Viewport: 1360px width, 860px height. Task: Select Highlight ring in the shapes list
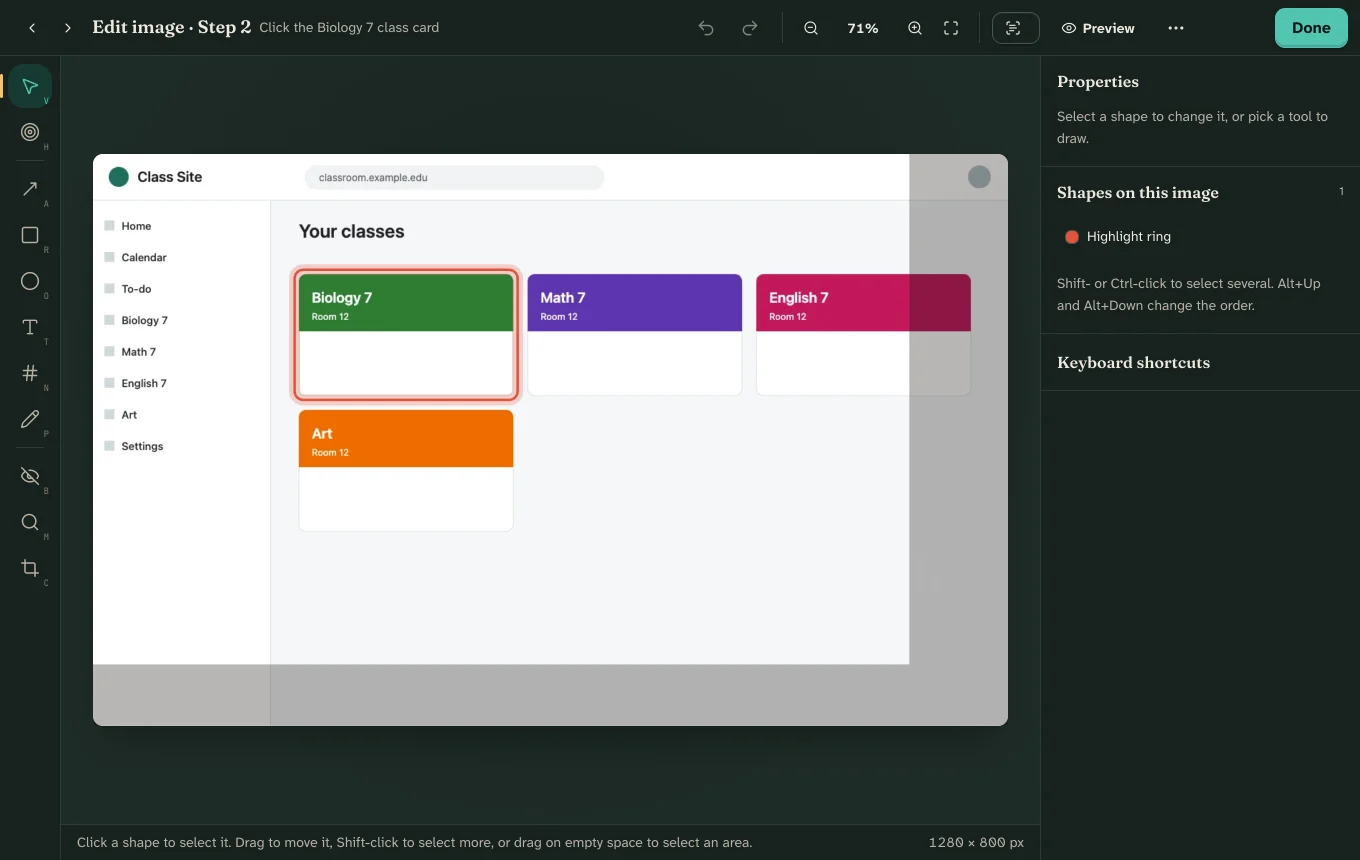(x=1200, y=237)
